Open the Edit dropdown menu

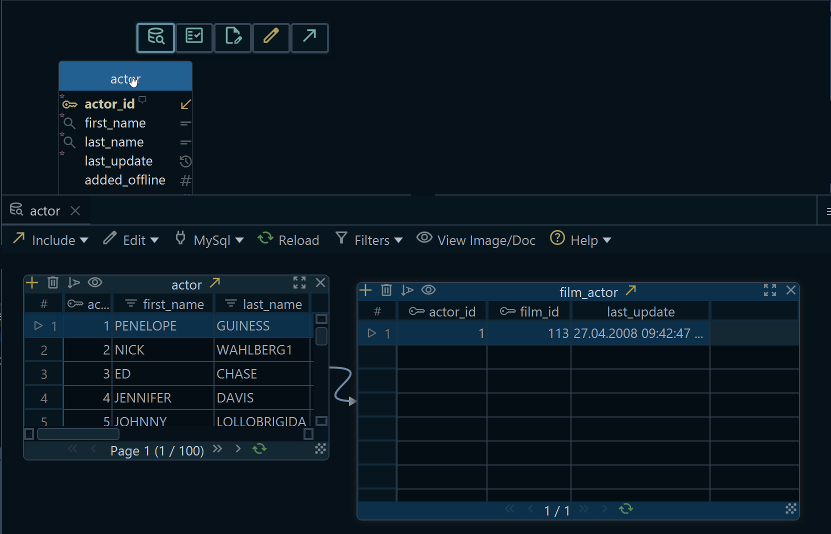(131, 240)
